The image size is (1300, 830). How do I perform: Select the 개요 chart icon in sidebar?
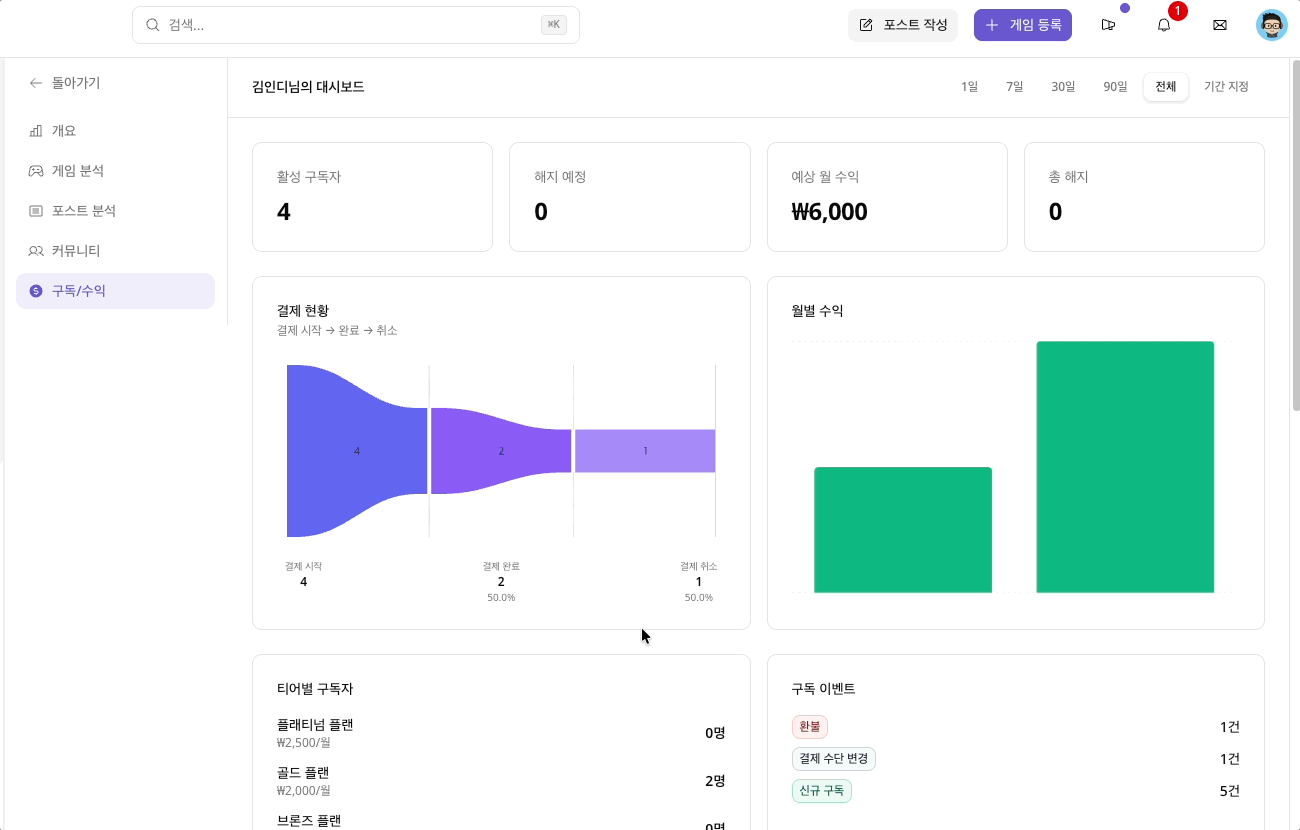(x=36, y=131)
